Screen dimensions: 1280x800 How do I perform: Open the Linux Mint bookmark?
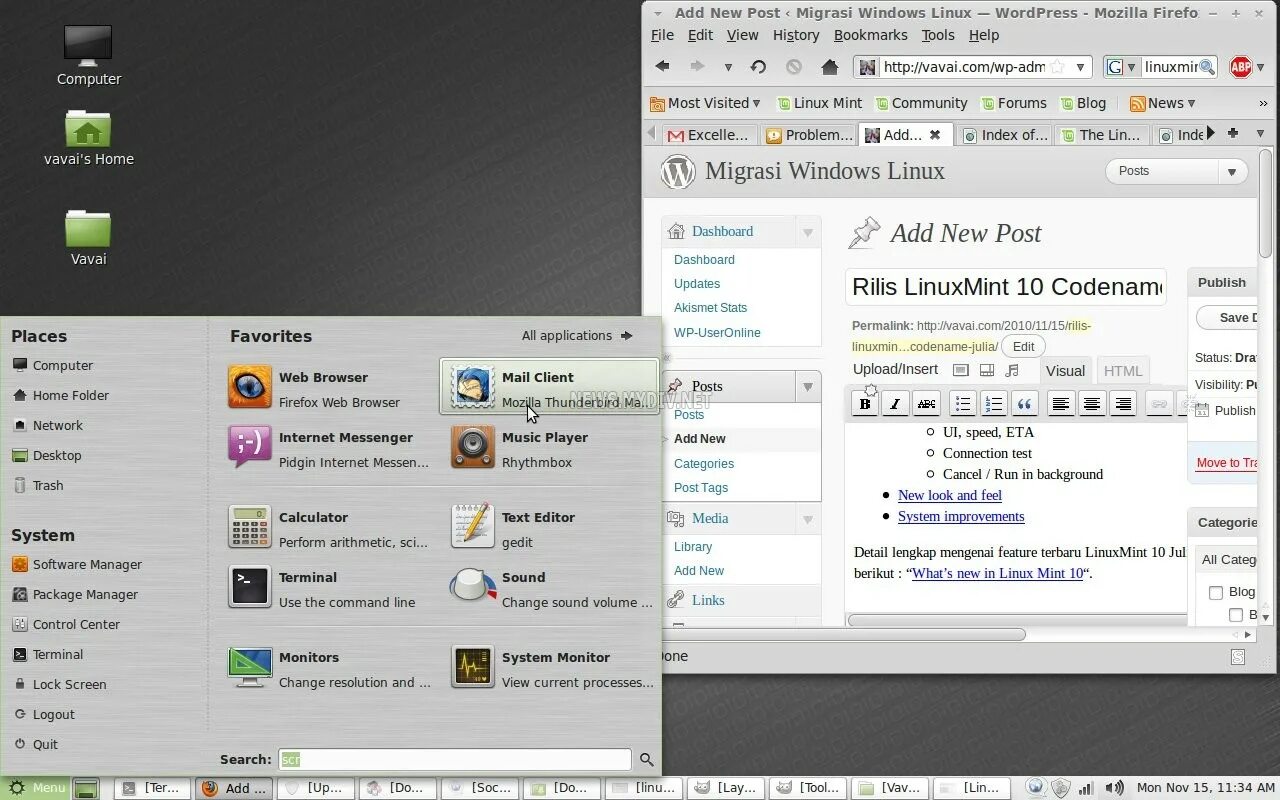[x=819, y=103]
